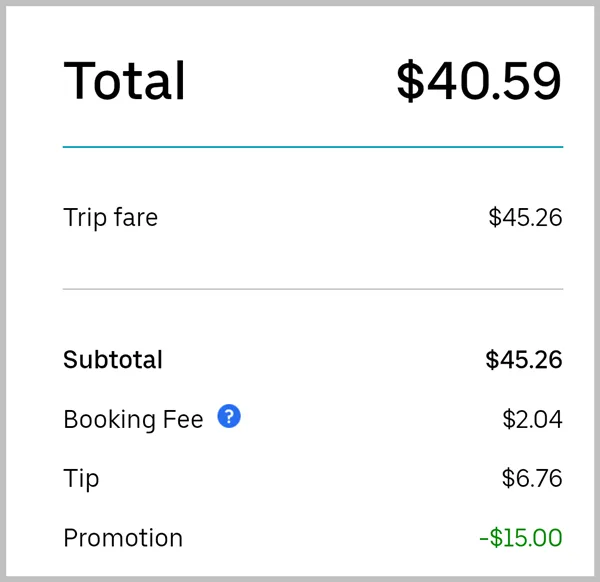This screenshot has height=582, width=600.
Task: Click the Tip label
Action: coord(81,479)
